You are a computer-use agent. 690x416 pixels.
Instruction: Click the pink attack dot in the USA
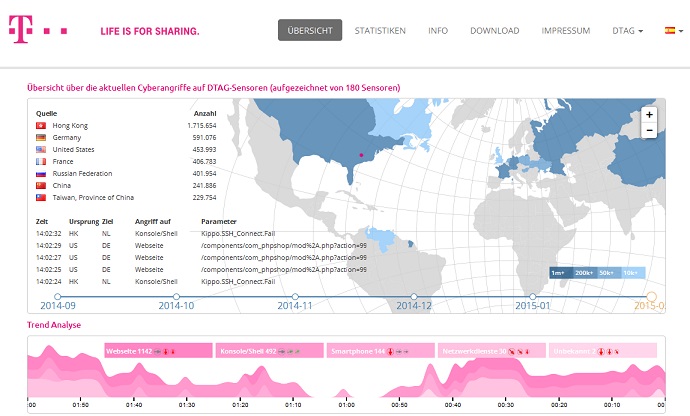(x=361, y=155)
